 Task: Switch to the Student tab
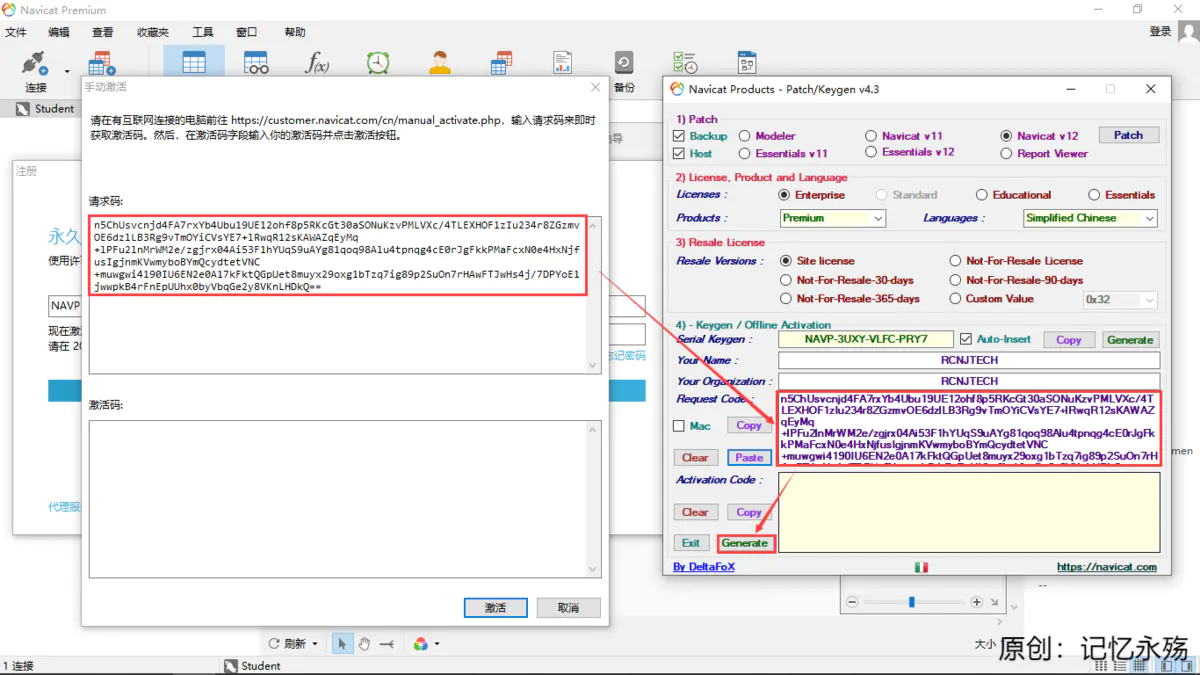pyautogui.click(x=45, y=109)
